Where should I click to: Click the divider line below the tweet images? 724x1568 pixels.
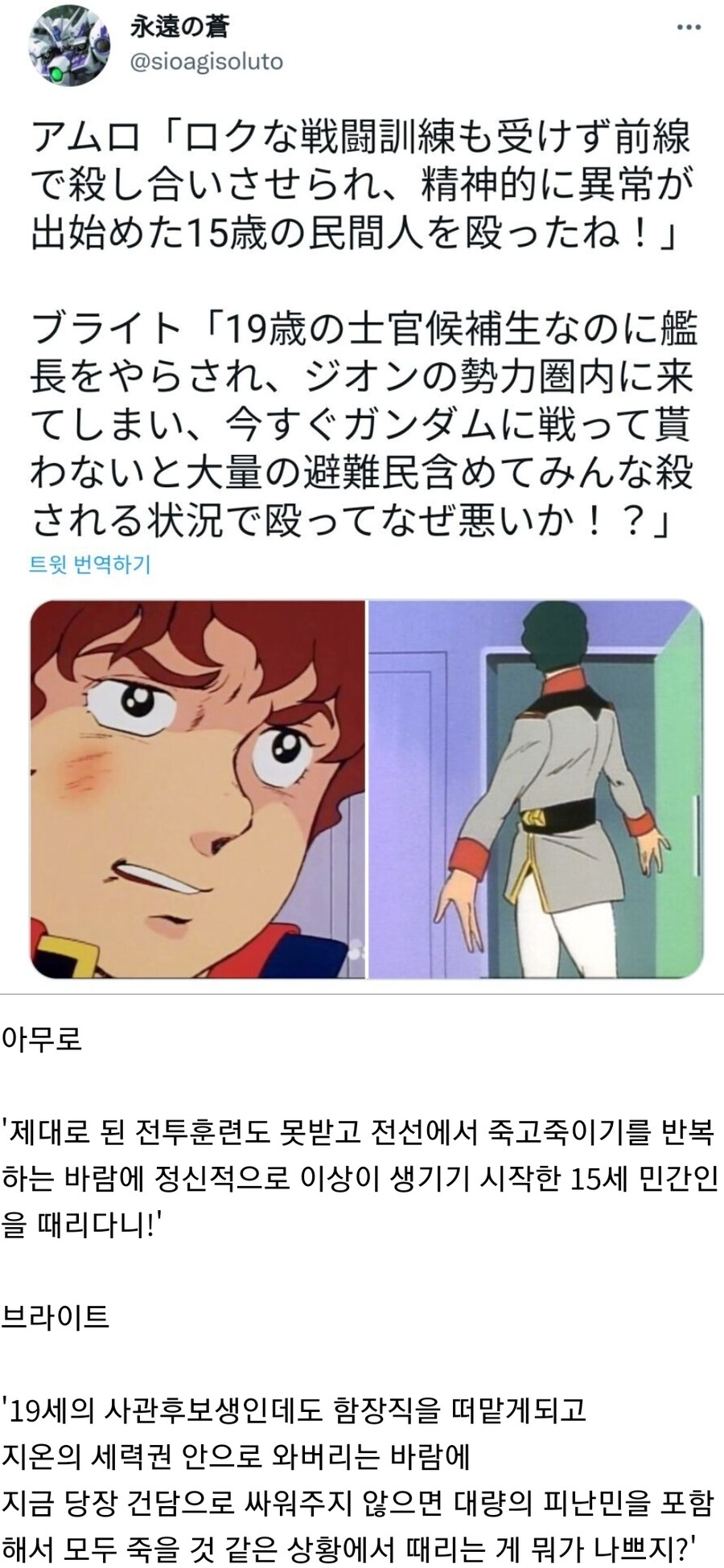point(362,994)
